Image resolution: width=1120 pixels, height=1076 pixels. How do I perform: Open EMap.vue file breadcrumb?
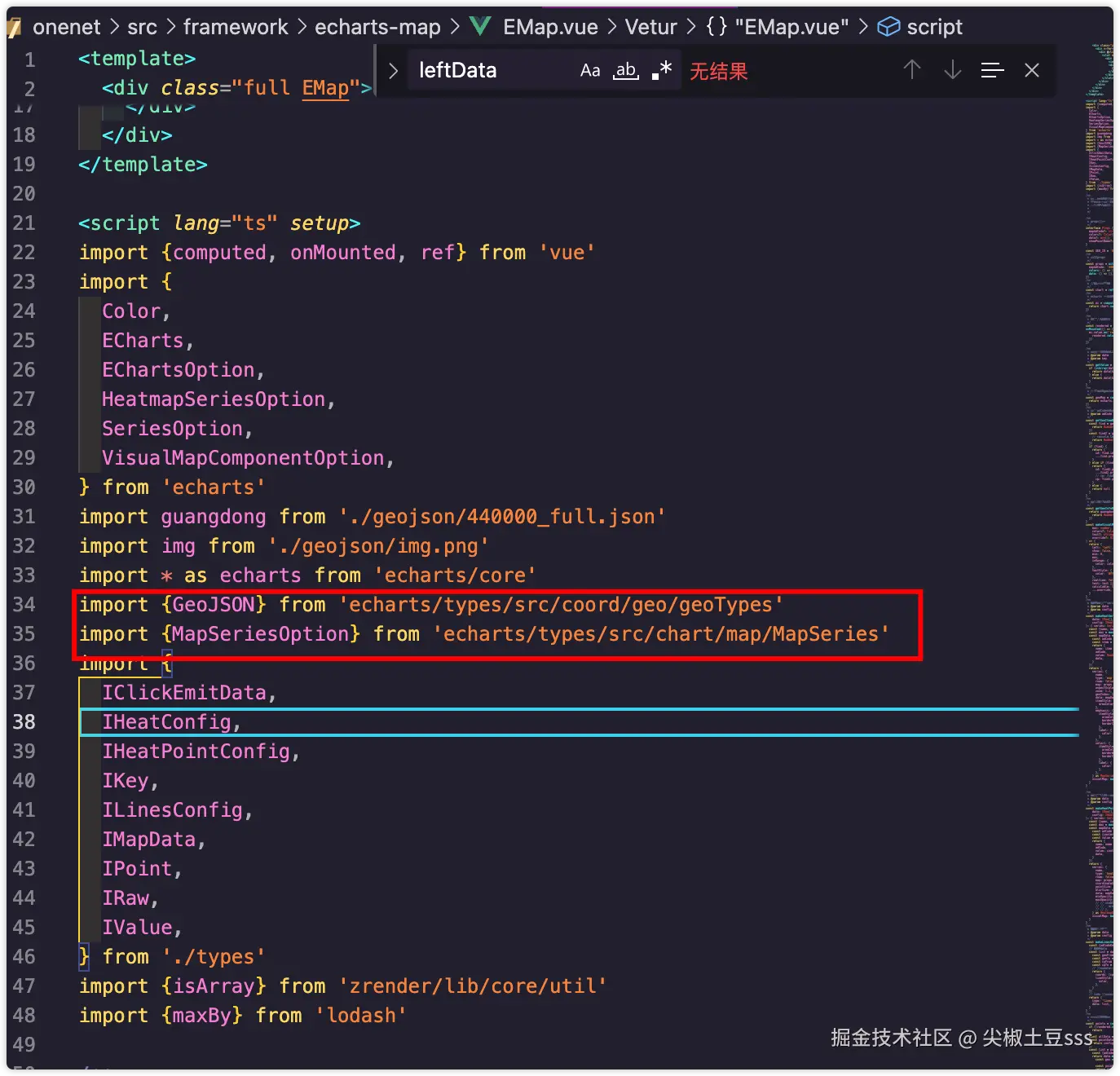click(550, 27)
